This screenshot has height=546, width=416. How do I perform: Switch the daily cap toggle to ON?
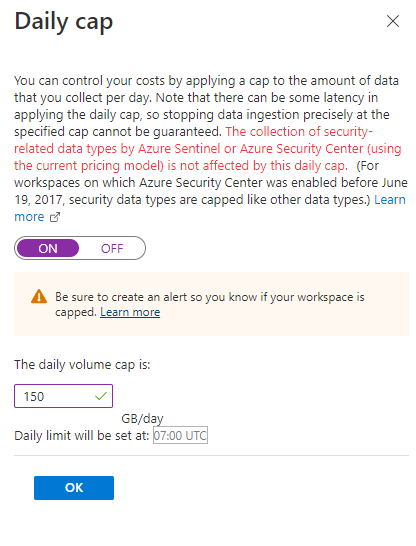point(48,248)
